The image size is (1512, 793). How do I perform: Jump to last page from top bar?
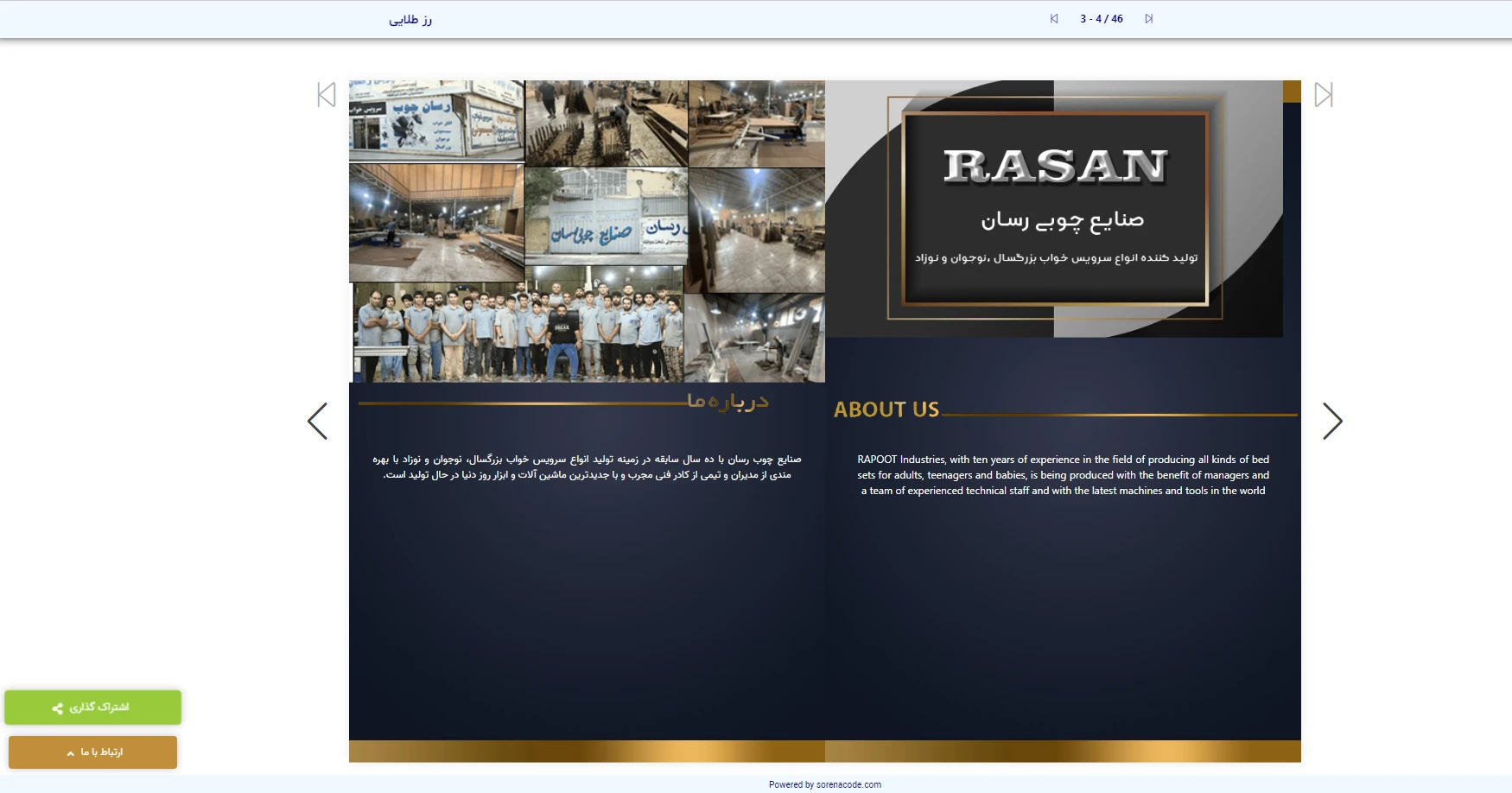pos(1148,19)
